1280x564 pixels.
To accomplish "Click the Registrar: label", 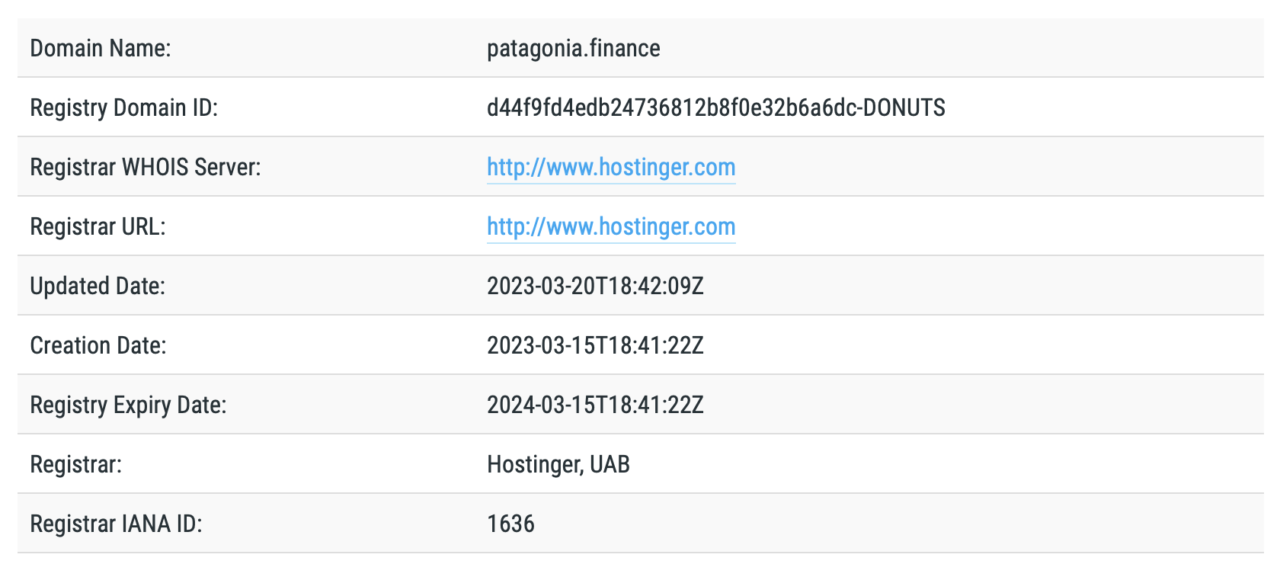I will 76,465.
